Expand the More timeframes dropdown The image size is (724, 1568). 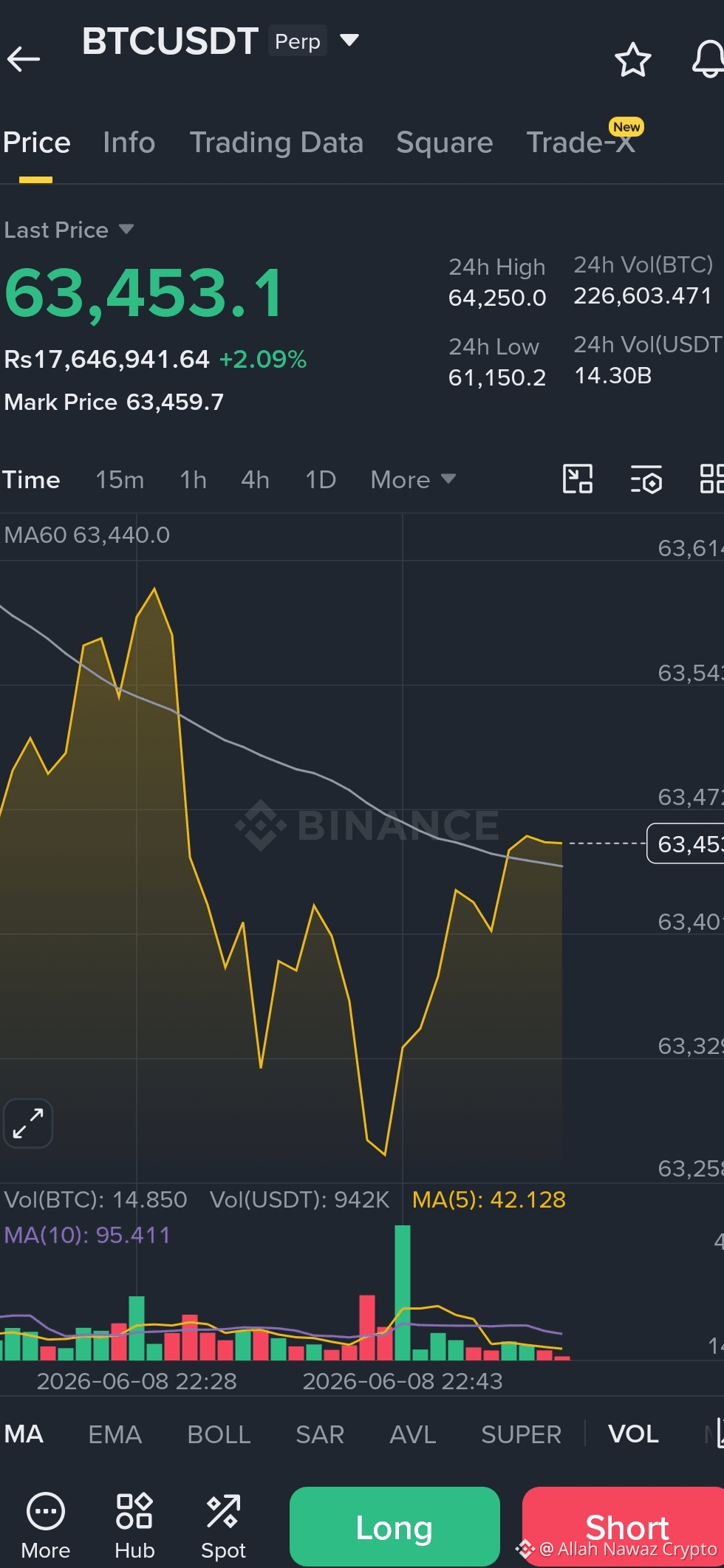pyautogui.click(x=413, y=479)
